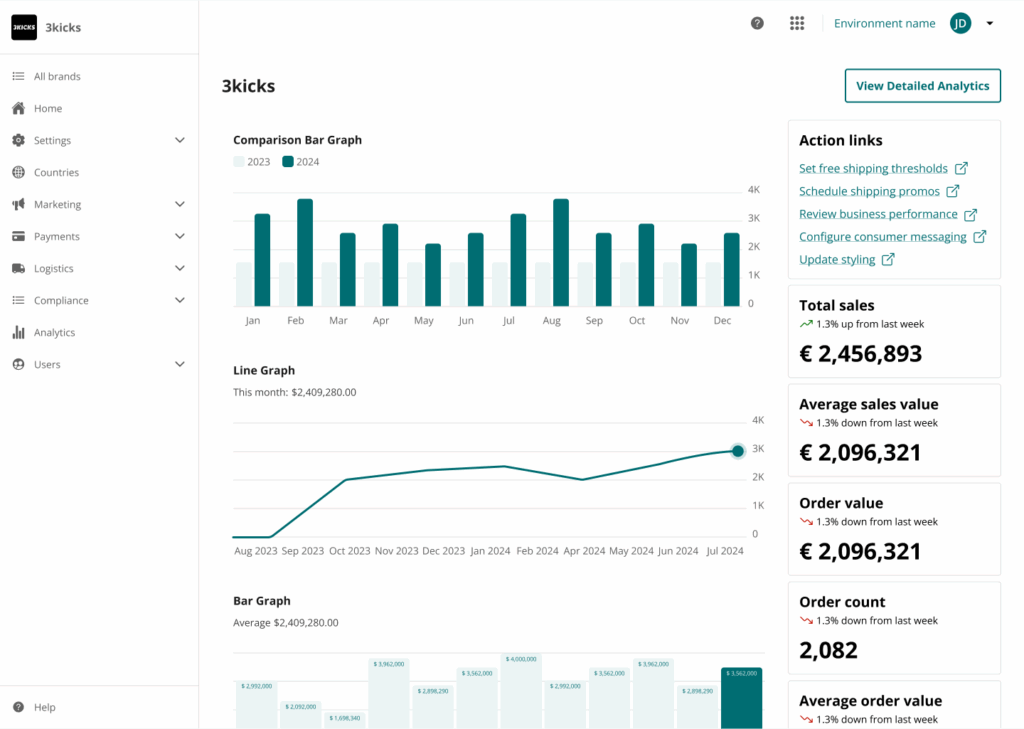
Task: Click the Compliance list icon
Action: [x=18, y=300]
